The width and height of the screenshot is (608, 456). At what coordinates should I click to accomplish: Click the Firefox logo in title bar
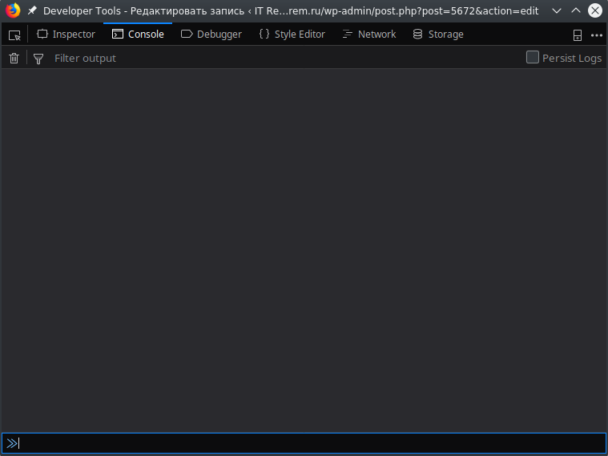[x=12, y=10]
